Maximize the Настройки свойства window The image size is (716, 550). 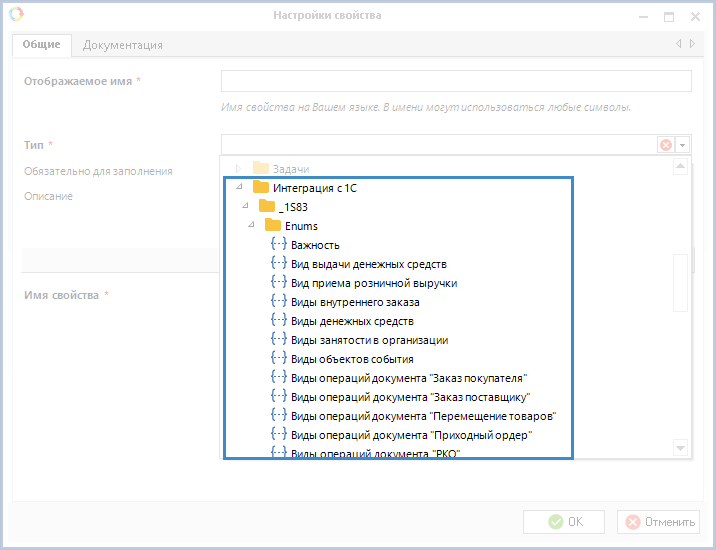669,17
